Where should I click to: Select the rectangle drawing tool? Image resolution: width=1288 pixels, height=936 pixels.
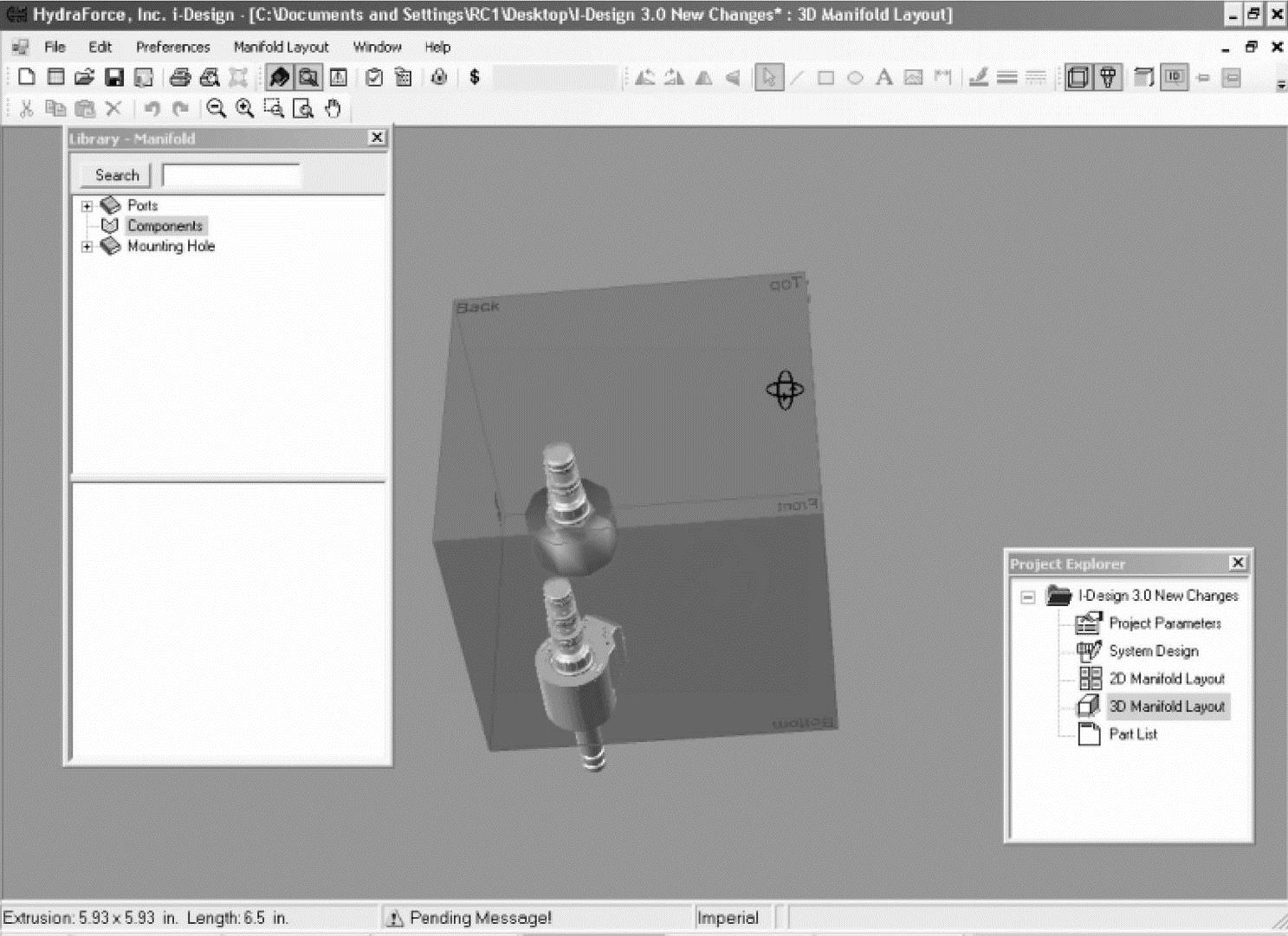(x=825, y=77)
